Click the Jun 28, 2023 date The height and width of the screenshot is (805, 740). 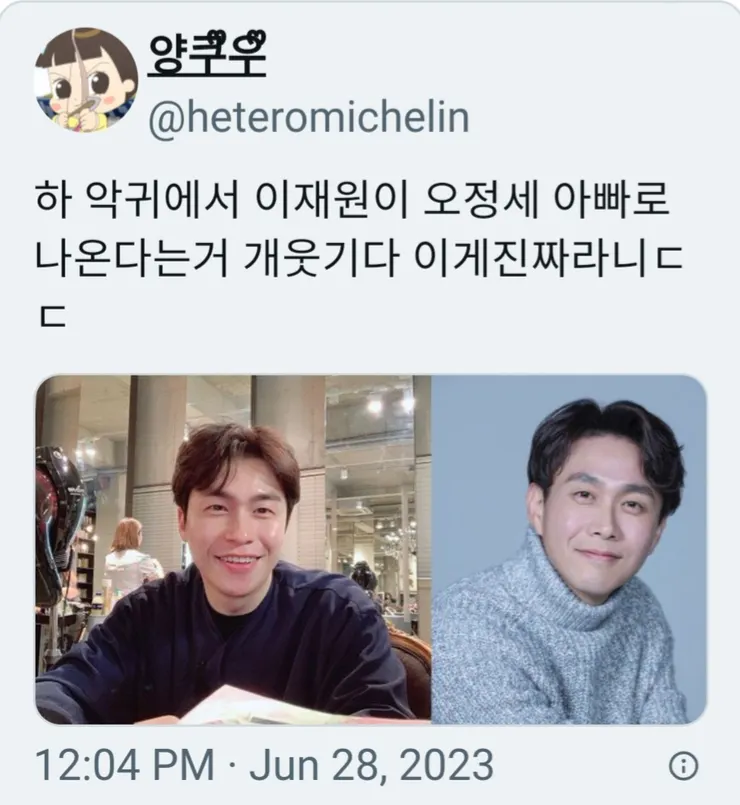click(x=371, y=765)
